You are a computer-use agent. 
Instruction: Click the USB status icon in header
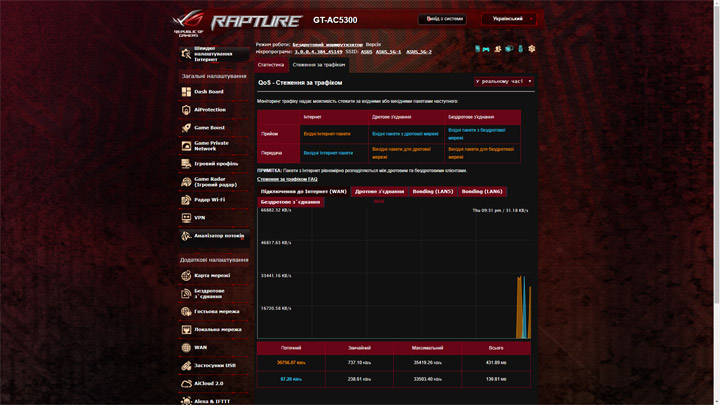pyautogui.click(x=521, y=49)
